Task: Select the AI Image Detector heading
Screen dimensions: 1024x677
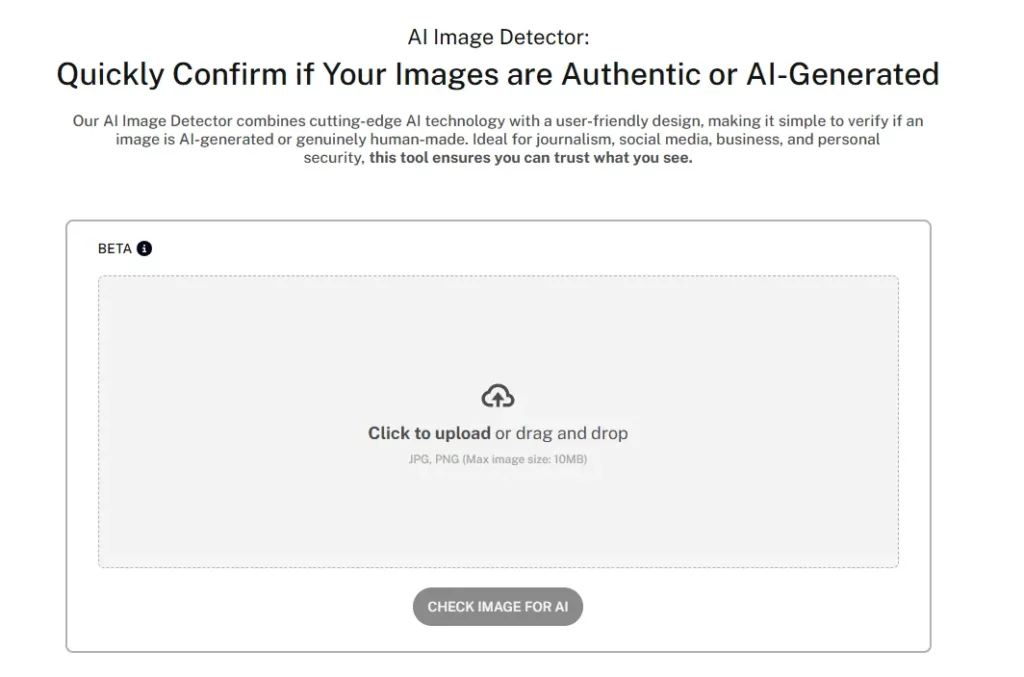Action: [498, 36]
